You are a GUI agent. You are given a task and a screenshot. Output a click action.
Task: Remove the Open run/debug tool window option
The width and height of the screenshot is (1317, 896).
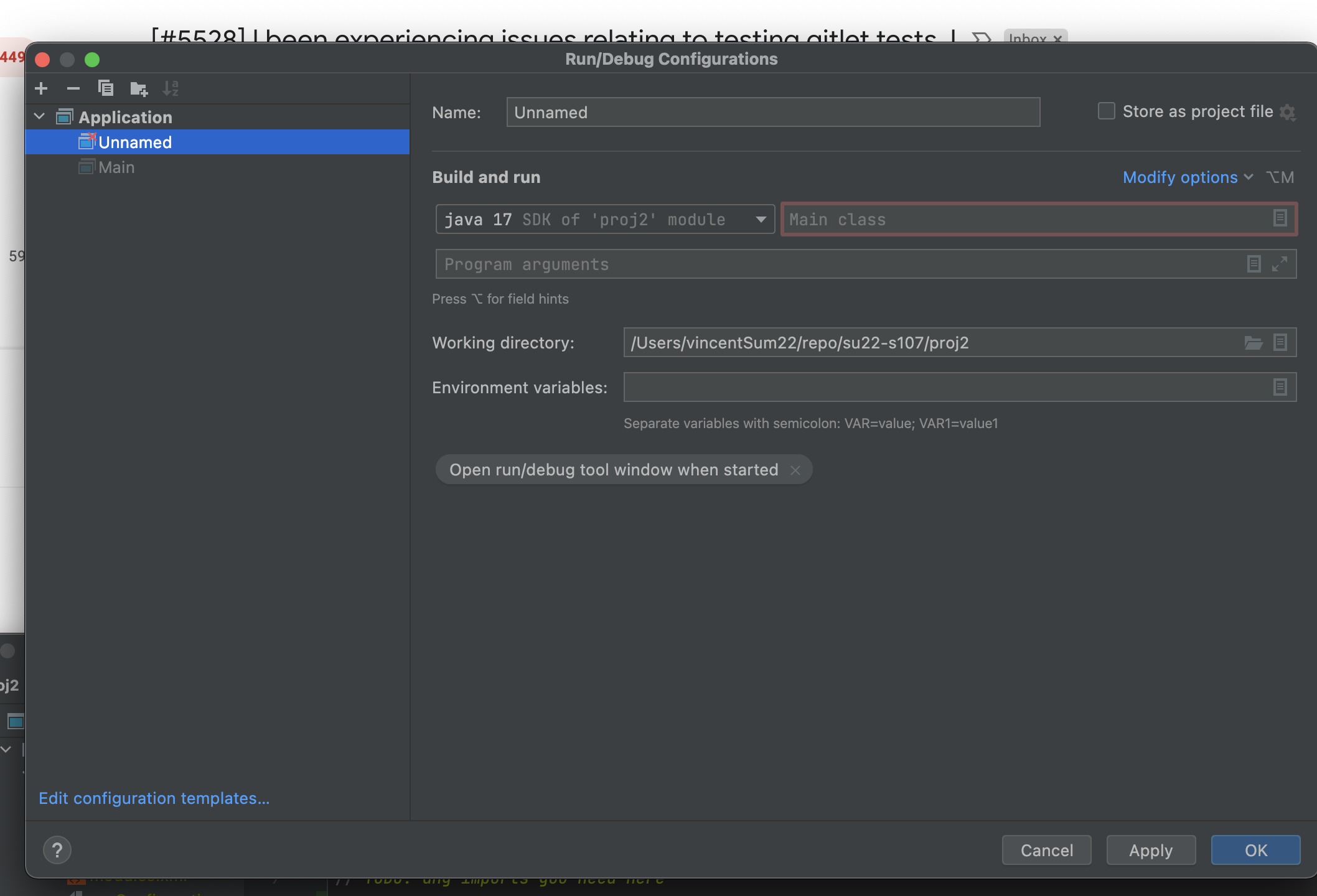click(795, 470)
